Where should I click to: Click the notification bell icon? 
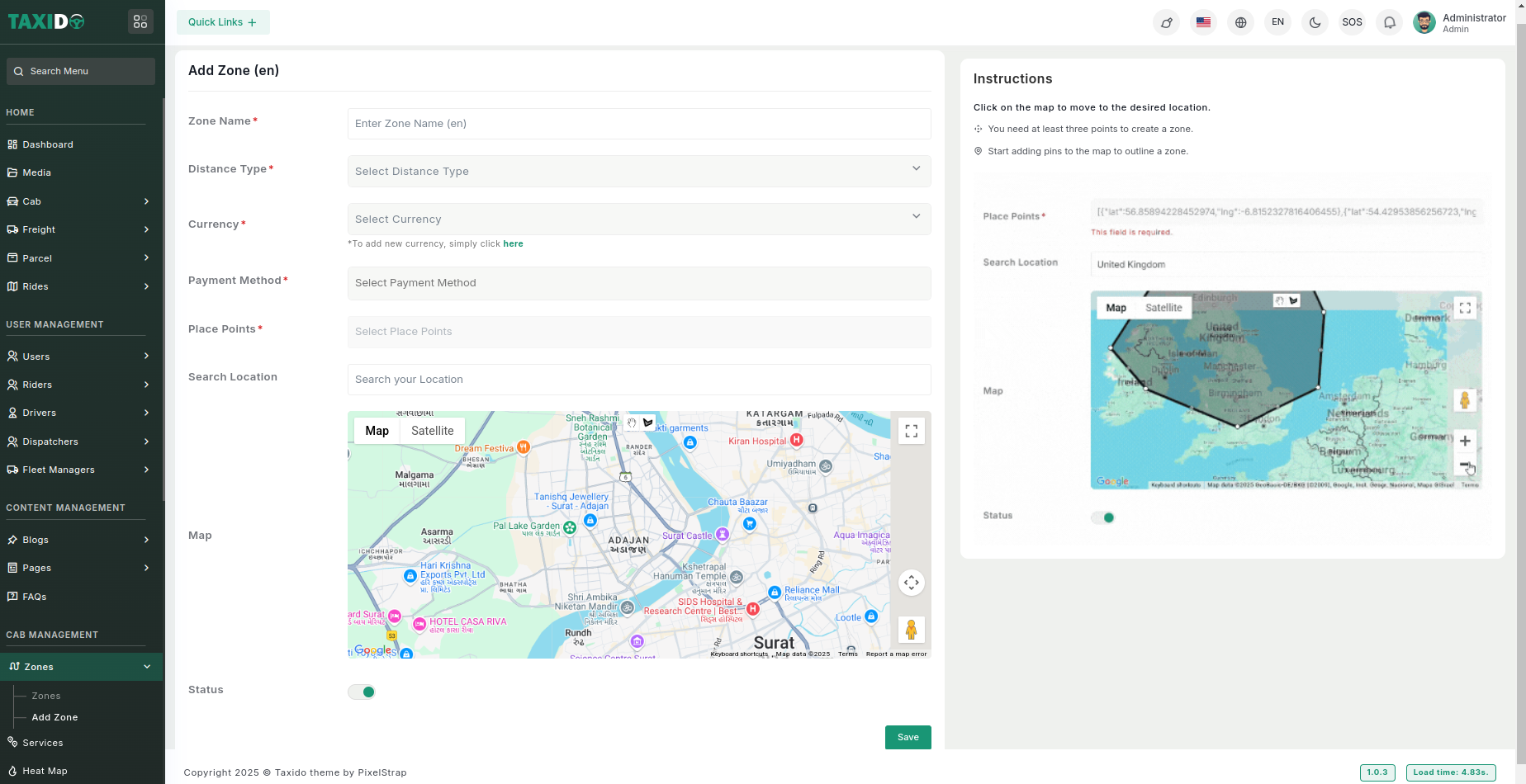(x=1390, y=22)
